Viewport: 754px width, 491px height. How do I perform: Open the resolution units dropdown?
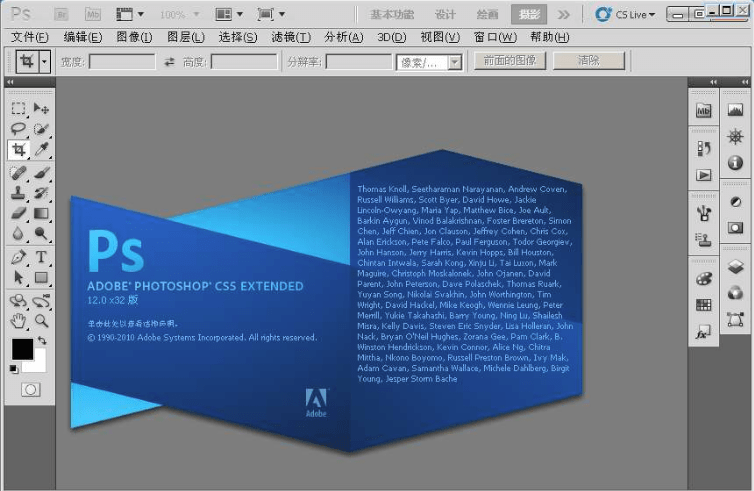[x=454, y=62]
